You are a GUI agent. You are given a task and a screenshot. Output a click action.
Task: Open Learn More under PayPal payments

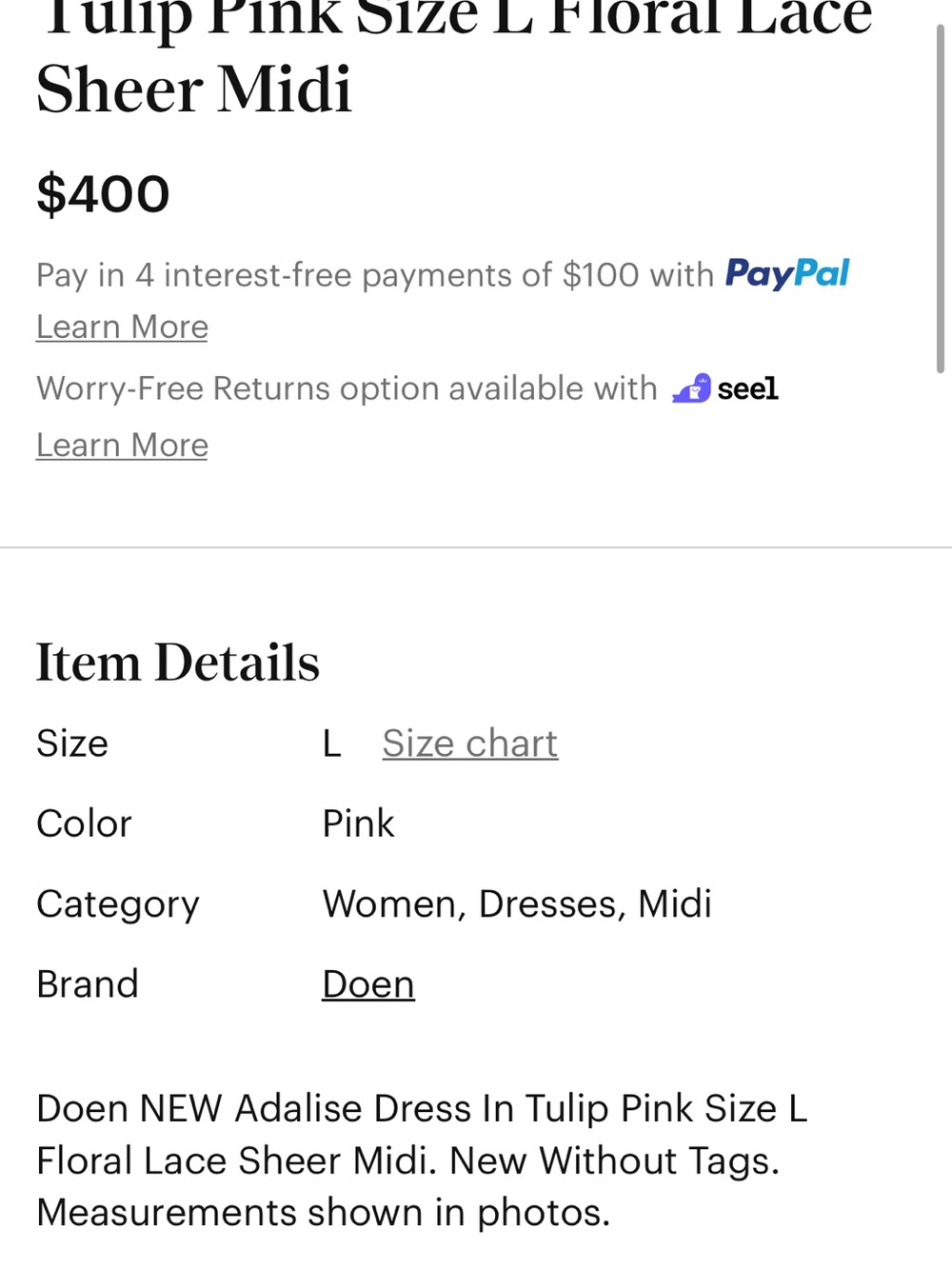point(122,327)
